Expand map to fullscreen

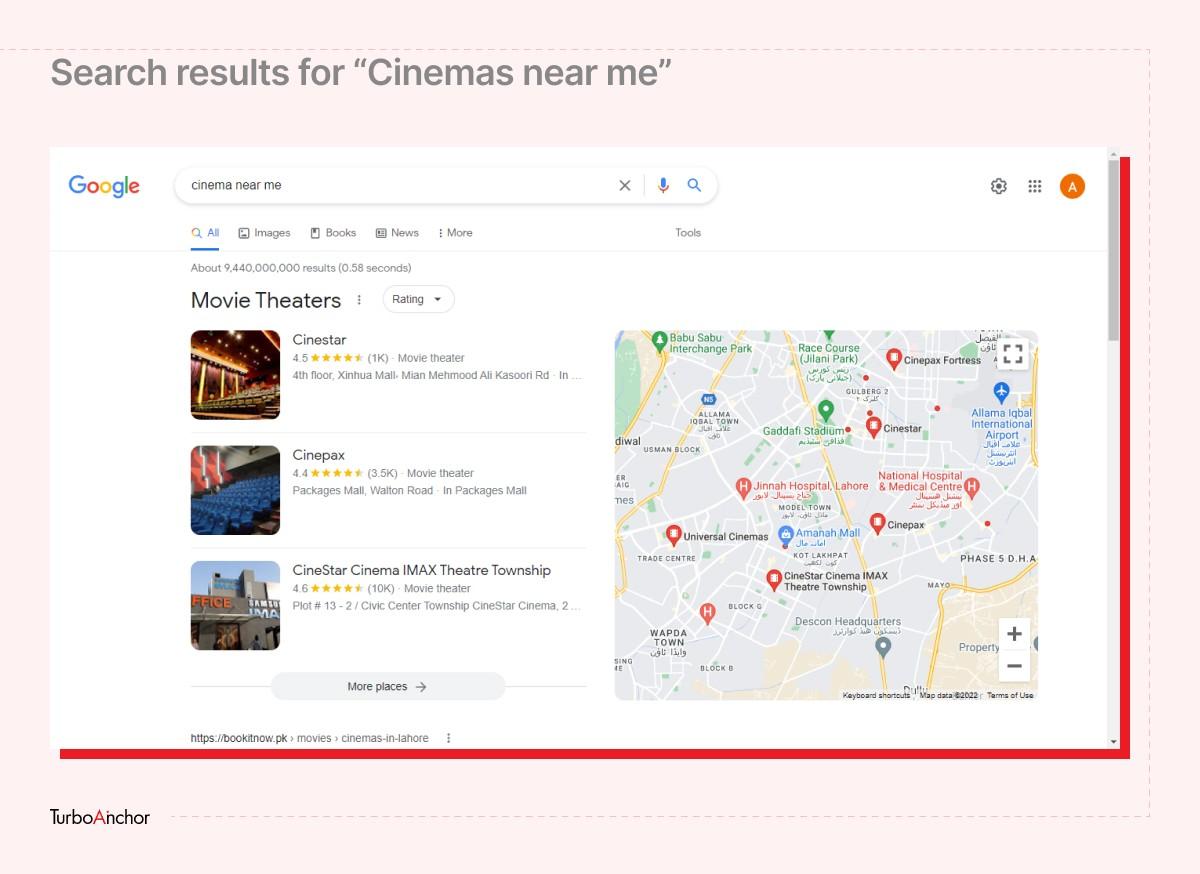1013,353
